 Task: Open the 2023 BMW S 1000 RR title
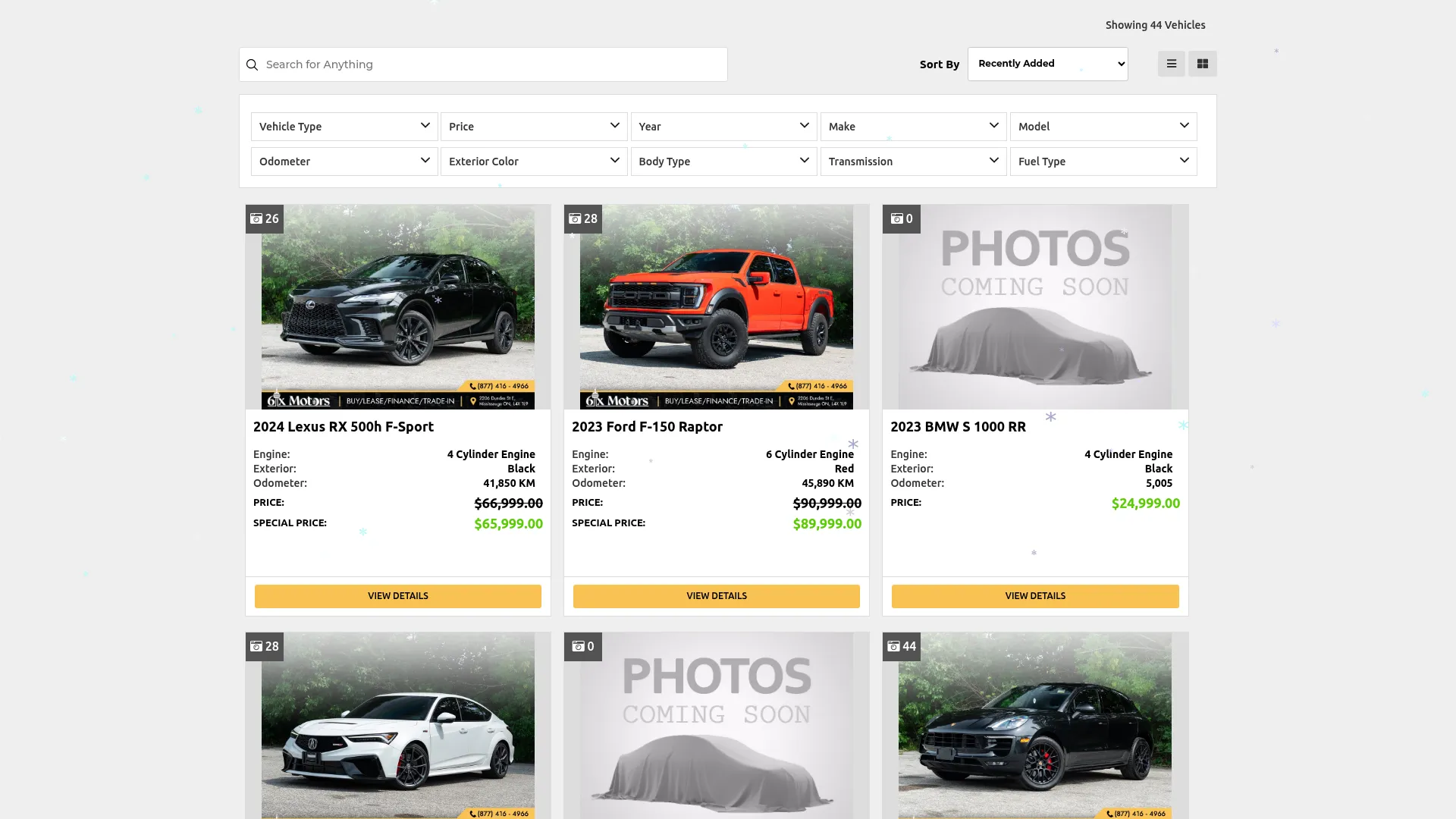(x=958, y=427)
